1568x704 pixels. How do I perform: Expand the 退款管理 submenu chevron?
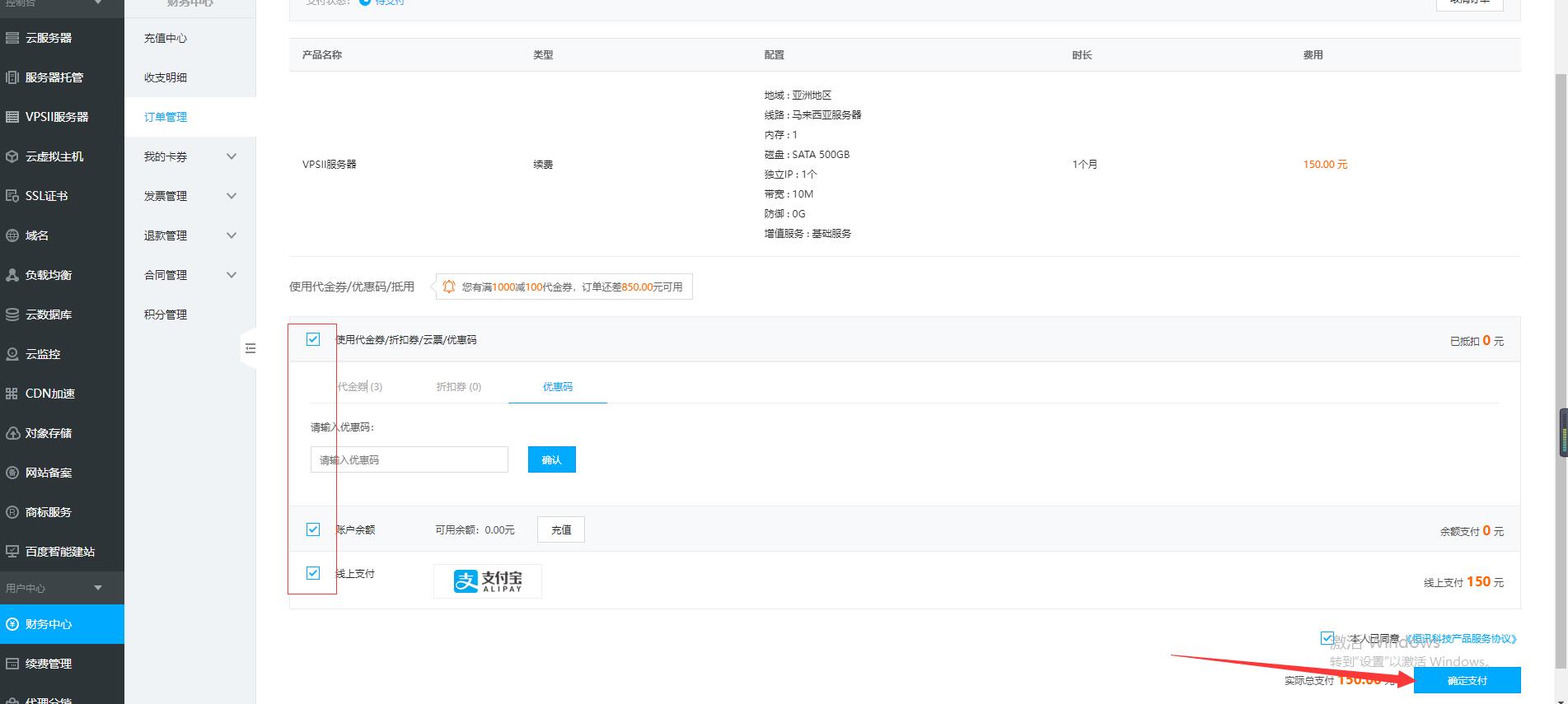(x=232, y=235)
